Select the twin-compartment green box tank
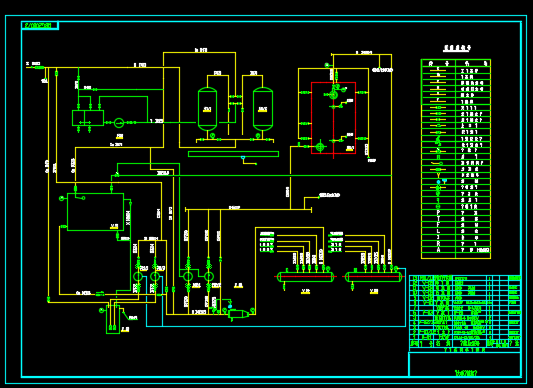Image resolution: width=533 pixels, height=388 pixels. (88, 118)
